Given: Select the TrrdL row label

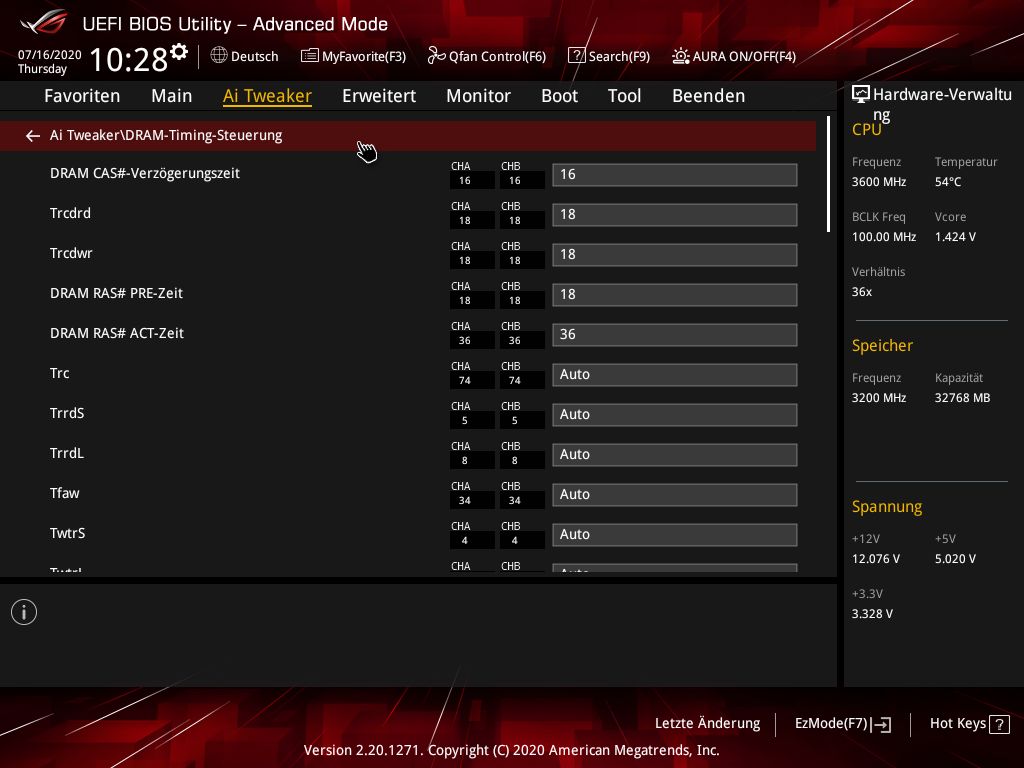Looking at the screenshot, I should (67, 453).
